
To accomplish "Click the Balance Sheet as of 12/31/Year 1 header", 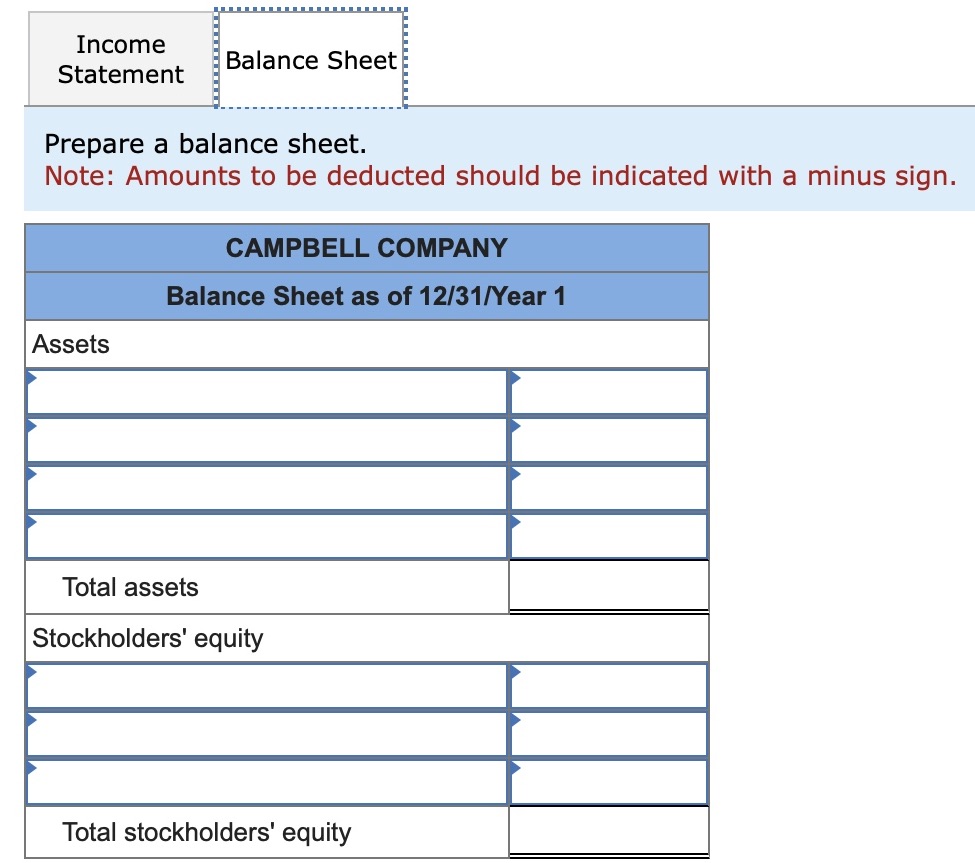I will point(366,296).
